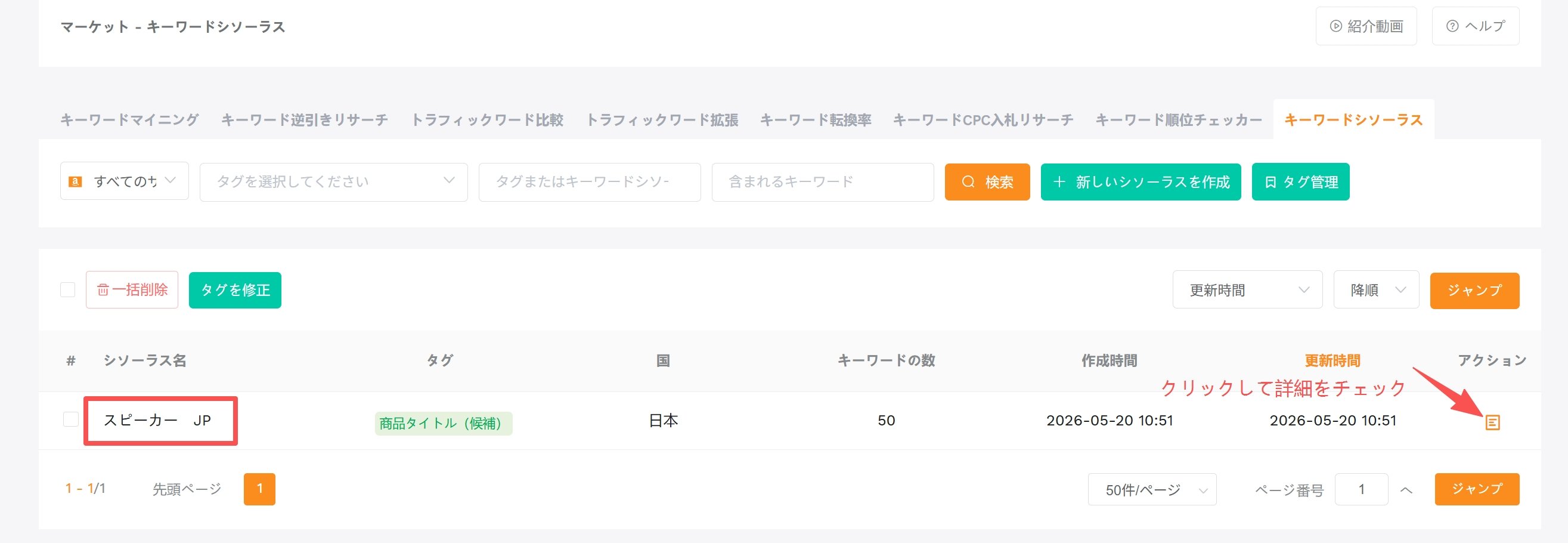Click the スピーカー JP thesaurus name
Screen dimensions: 1568x543
(157, 421)
